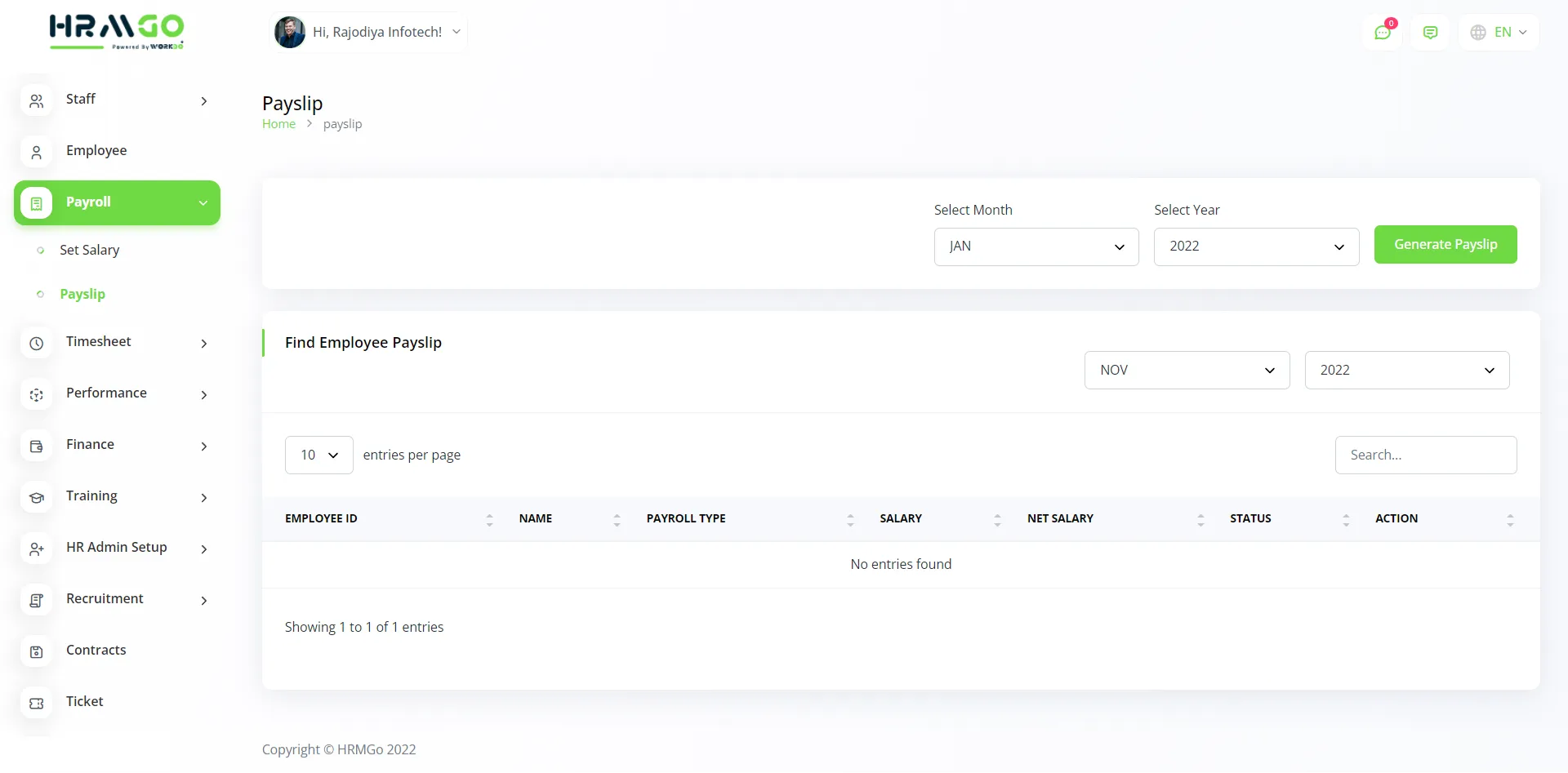This screenshot has height=773, width=1568.
Task: Sort table by Salary column
Action: click(x=997, y=520)
